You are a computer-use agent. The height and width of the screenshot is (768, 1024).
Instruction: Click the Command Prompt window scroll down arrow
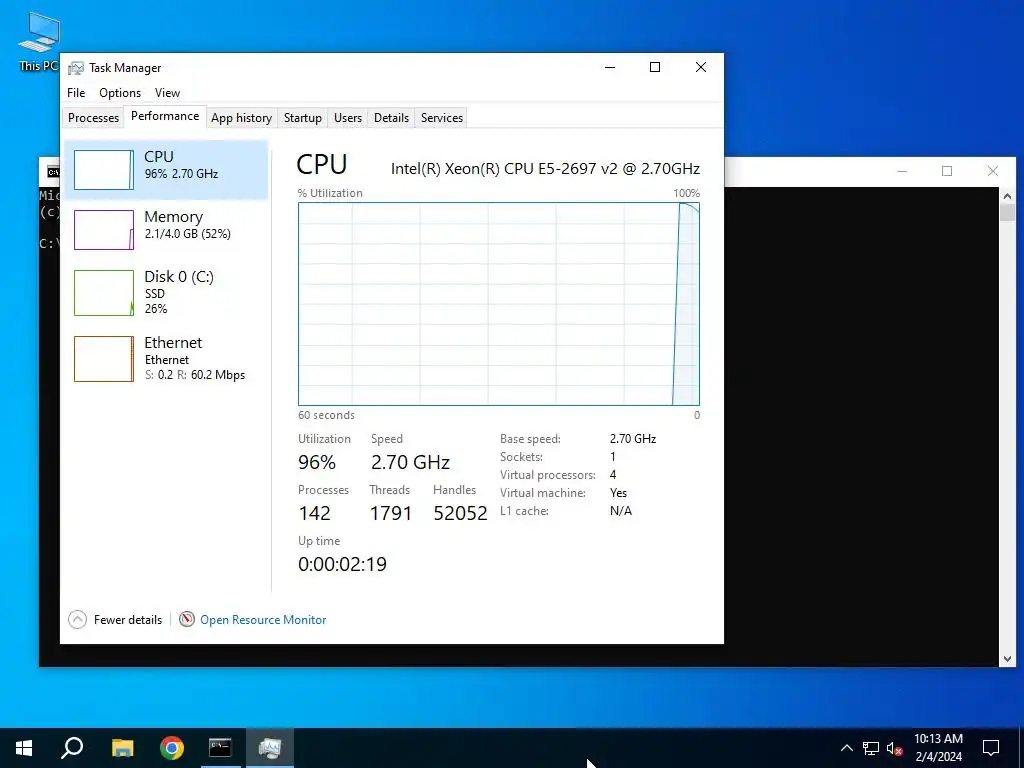(x=1007, y=659)
